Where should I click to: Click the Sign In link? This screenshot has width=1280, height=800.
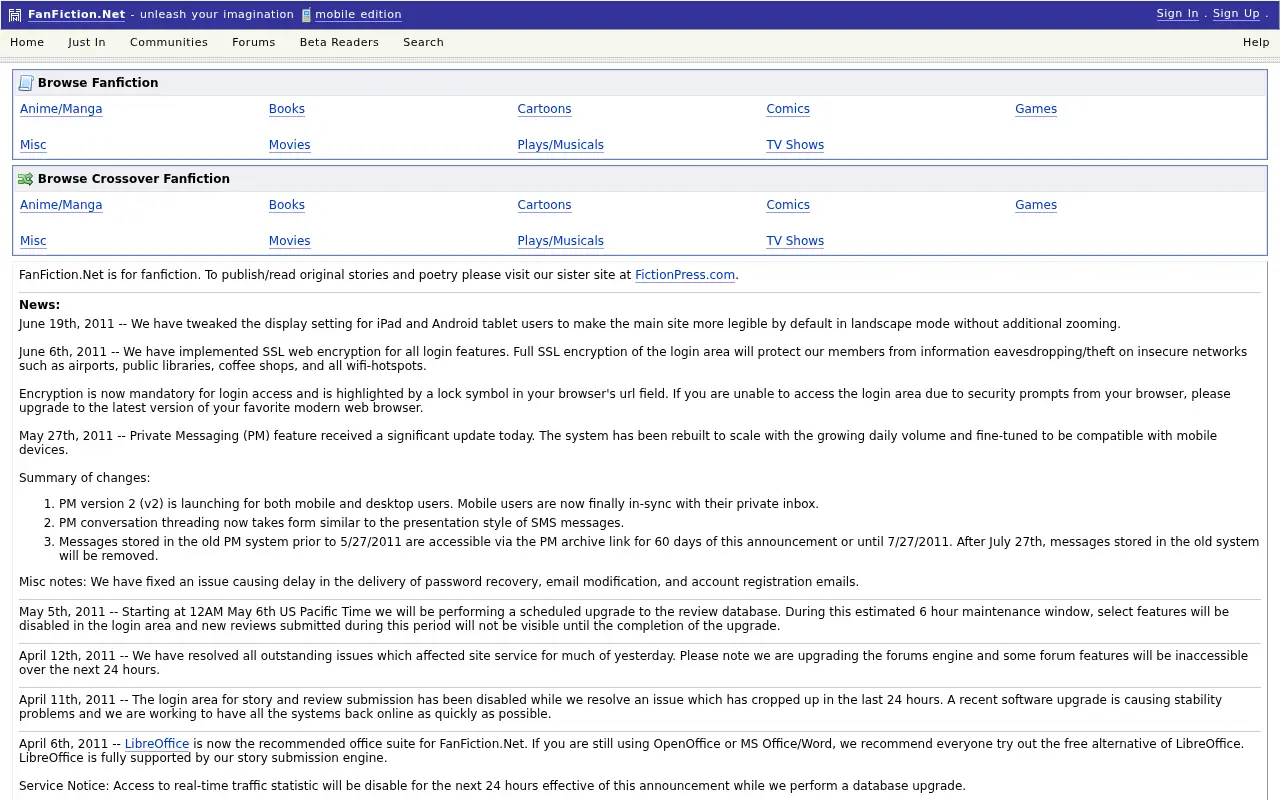click(x=1177, y=14)
